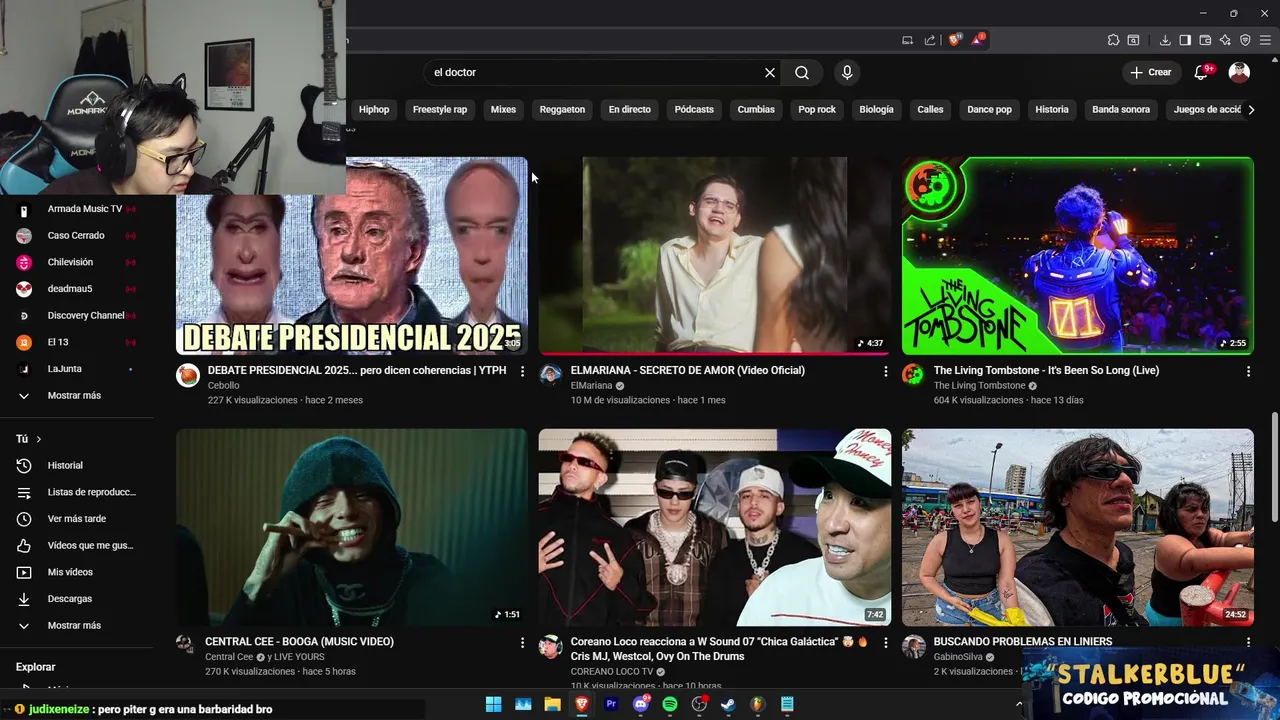Toggle the browser sidebar panel
Image resolution: width=1280 pixels, height=720 pixels.
coord(1185,40)
